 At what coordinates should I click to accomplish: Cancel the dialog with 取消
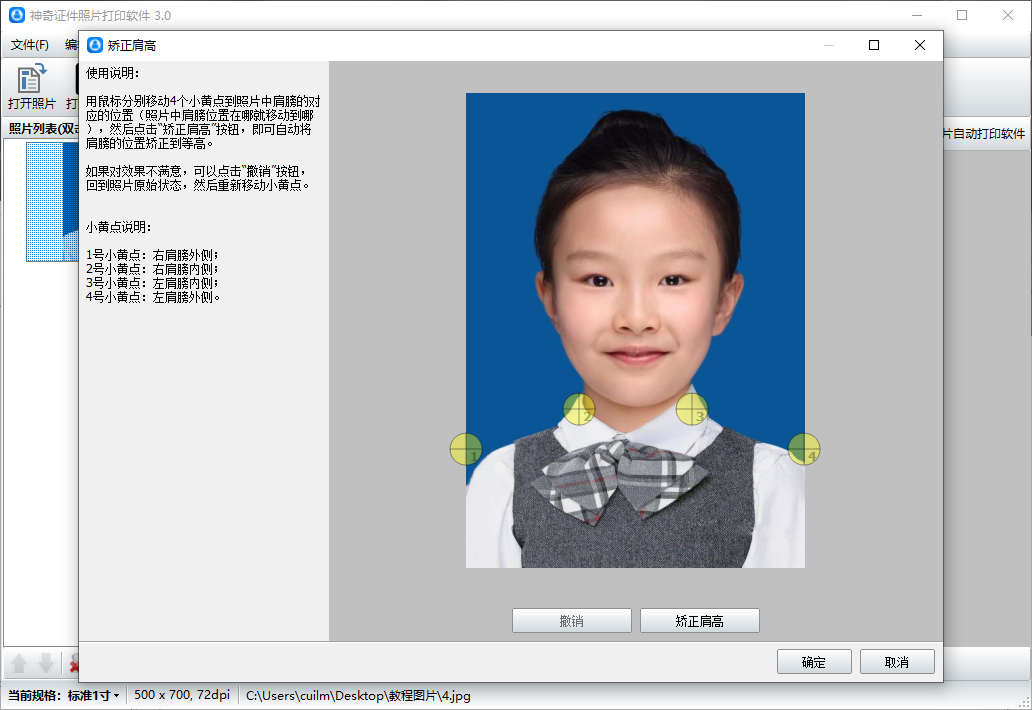[x=897, y=662]
